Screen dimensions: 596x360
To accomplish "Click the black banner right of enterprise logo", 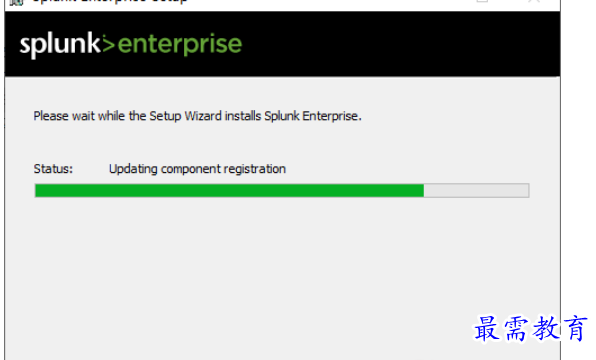I will (x=399, y=44).
